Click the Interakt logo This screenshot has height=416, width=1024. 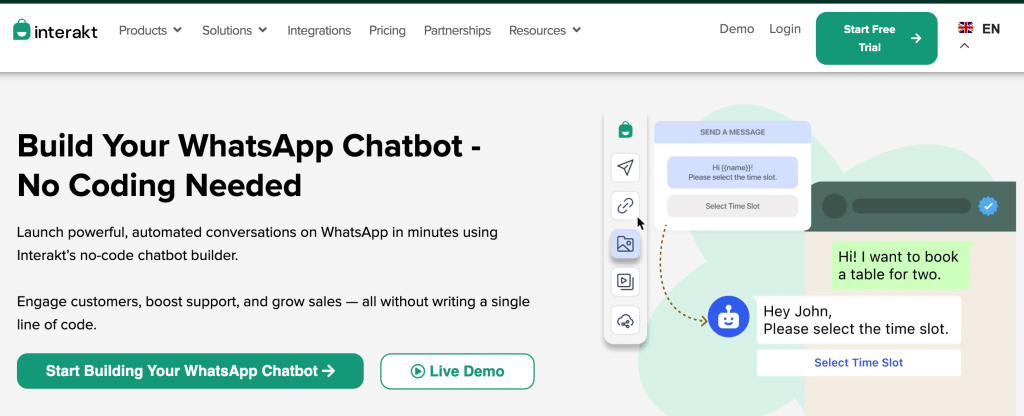click(56, 30)
